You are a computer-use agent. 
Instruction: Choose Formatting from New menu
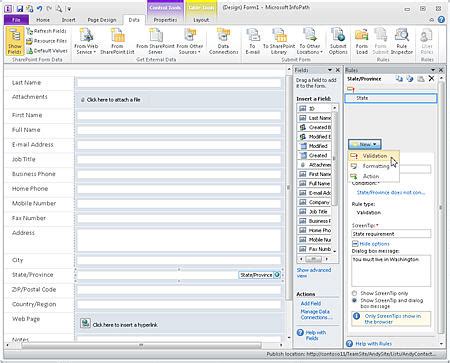[374, 166]
